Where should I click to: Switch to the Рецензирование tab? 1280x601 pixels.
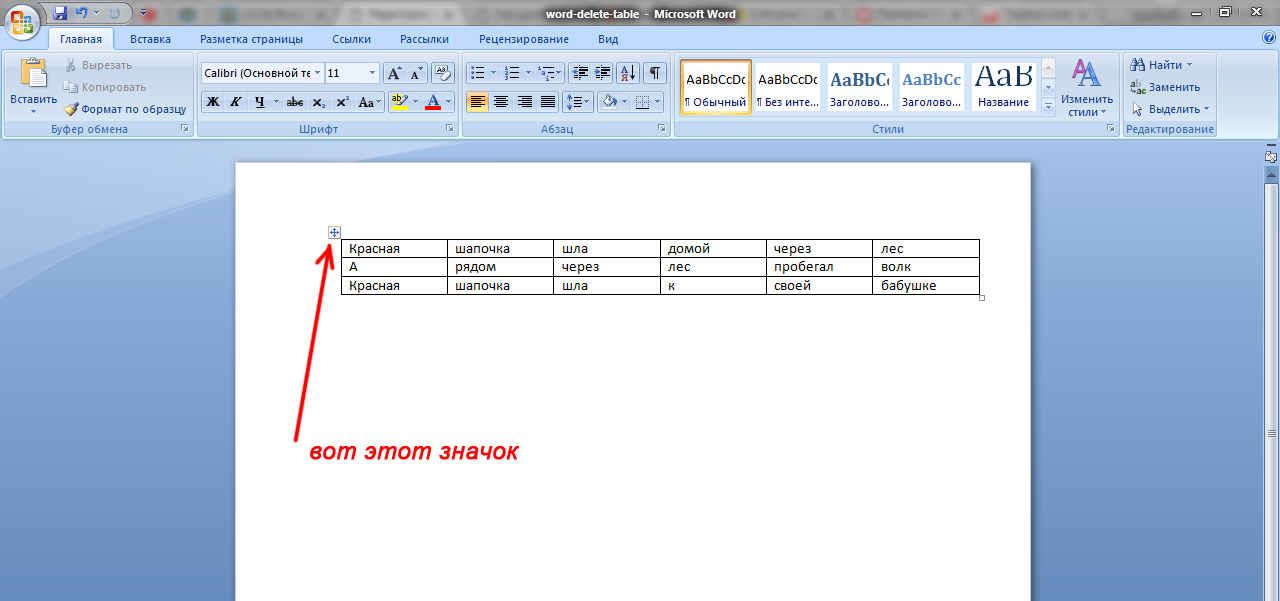[523, 39]
